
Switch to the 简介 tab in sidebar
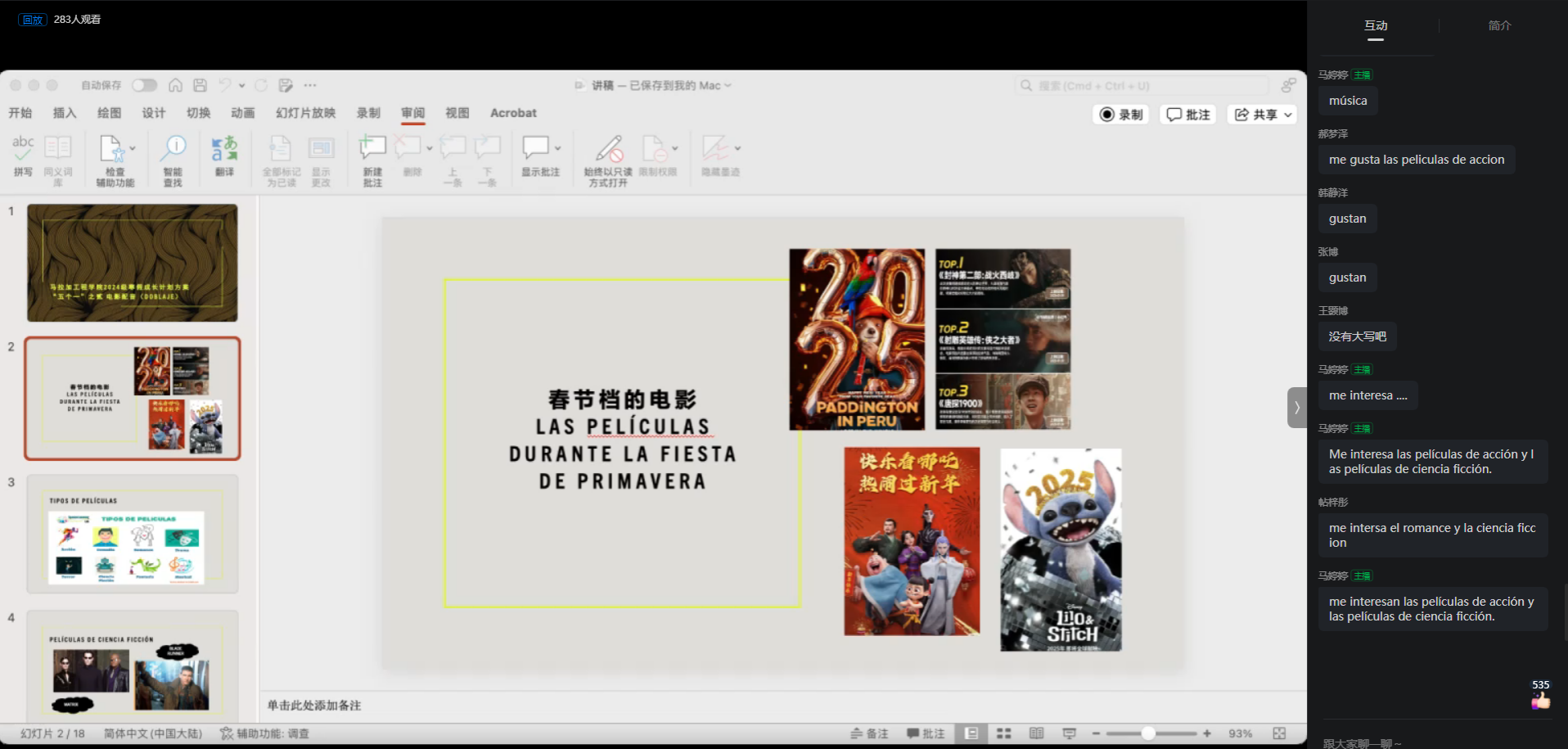(x=1499, y=25)
